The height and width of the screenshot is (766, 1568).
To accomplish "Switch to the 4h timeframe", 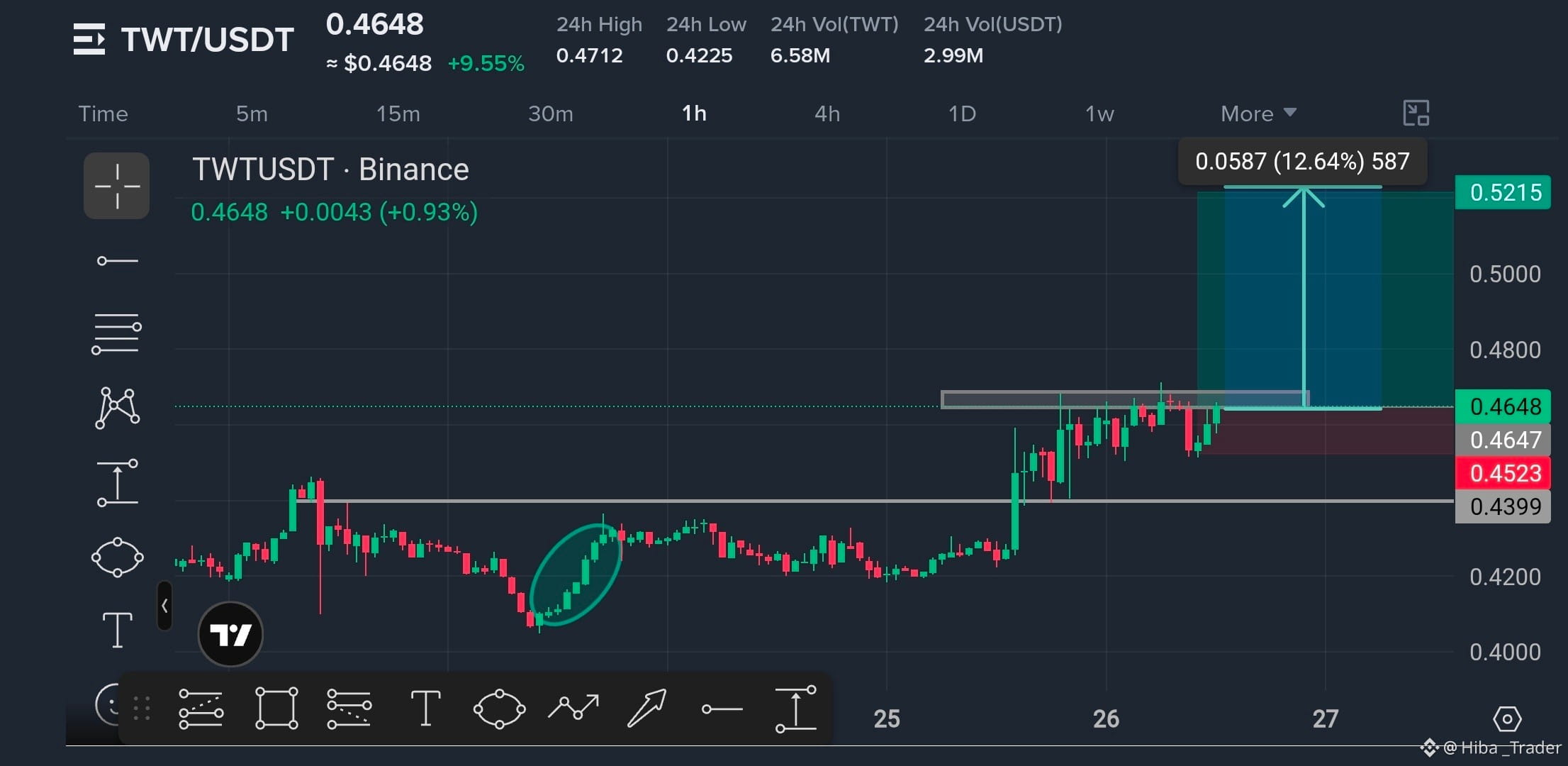I will (x=827, y=113).
